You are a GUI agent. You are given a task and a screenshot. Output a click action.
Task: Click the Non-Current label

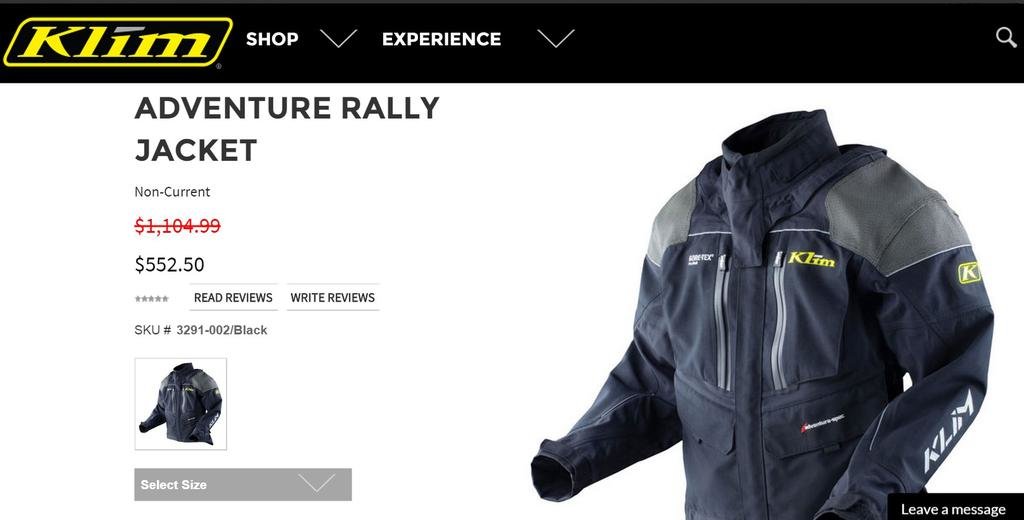[172, 192]
